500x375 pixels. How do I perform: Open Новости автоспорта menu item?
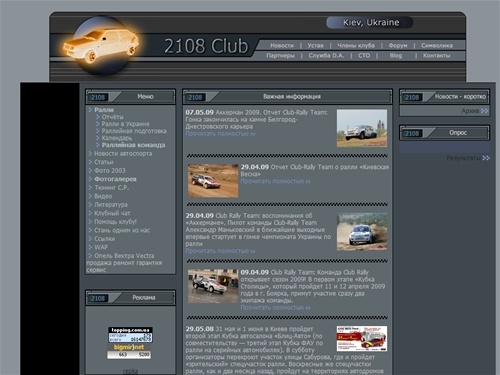coord(123,154)
